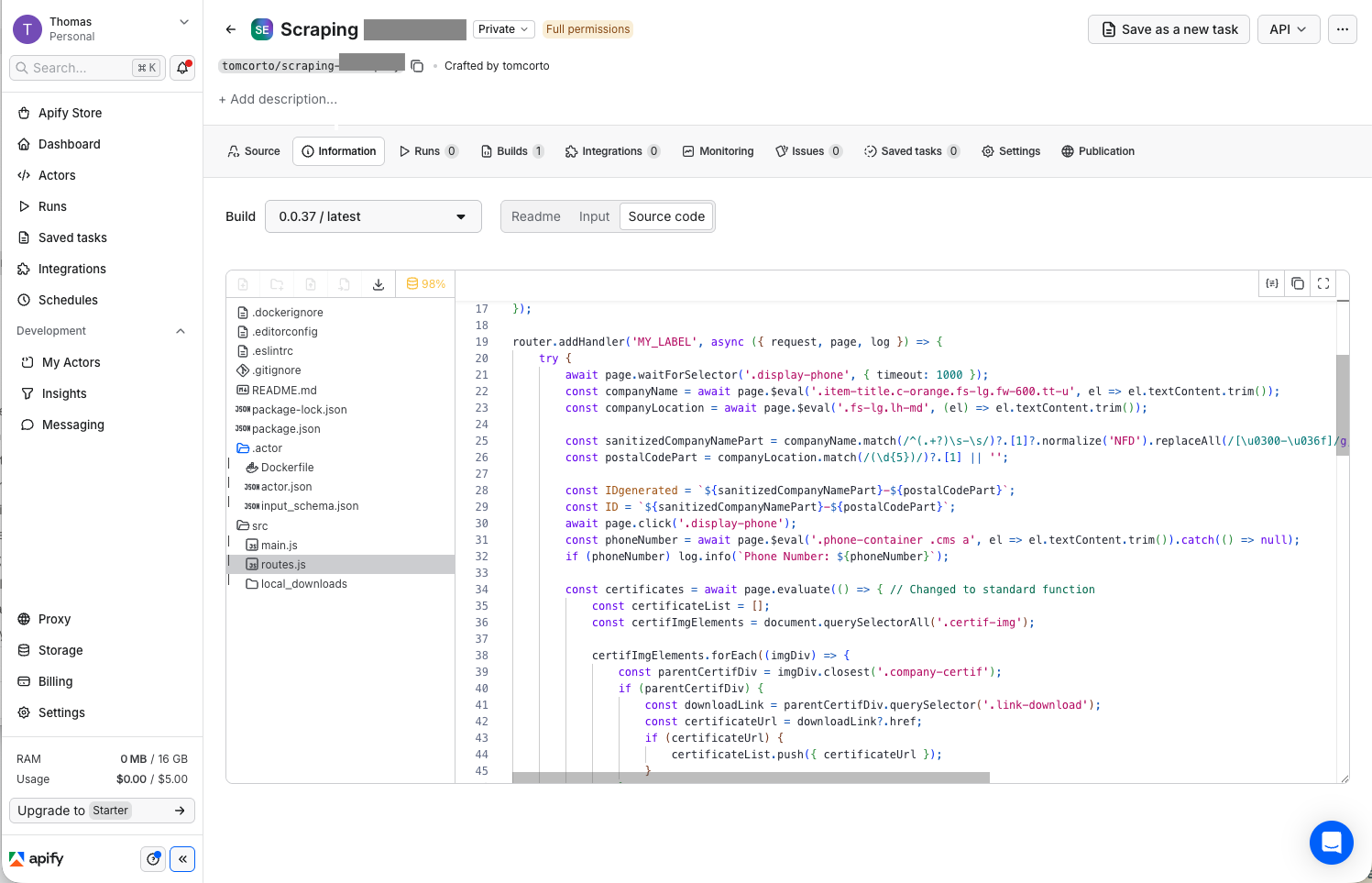1372x883 pixels.
Task: Open the Issues tab
Action: pos(808,151)
